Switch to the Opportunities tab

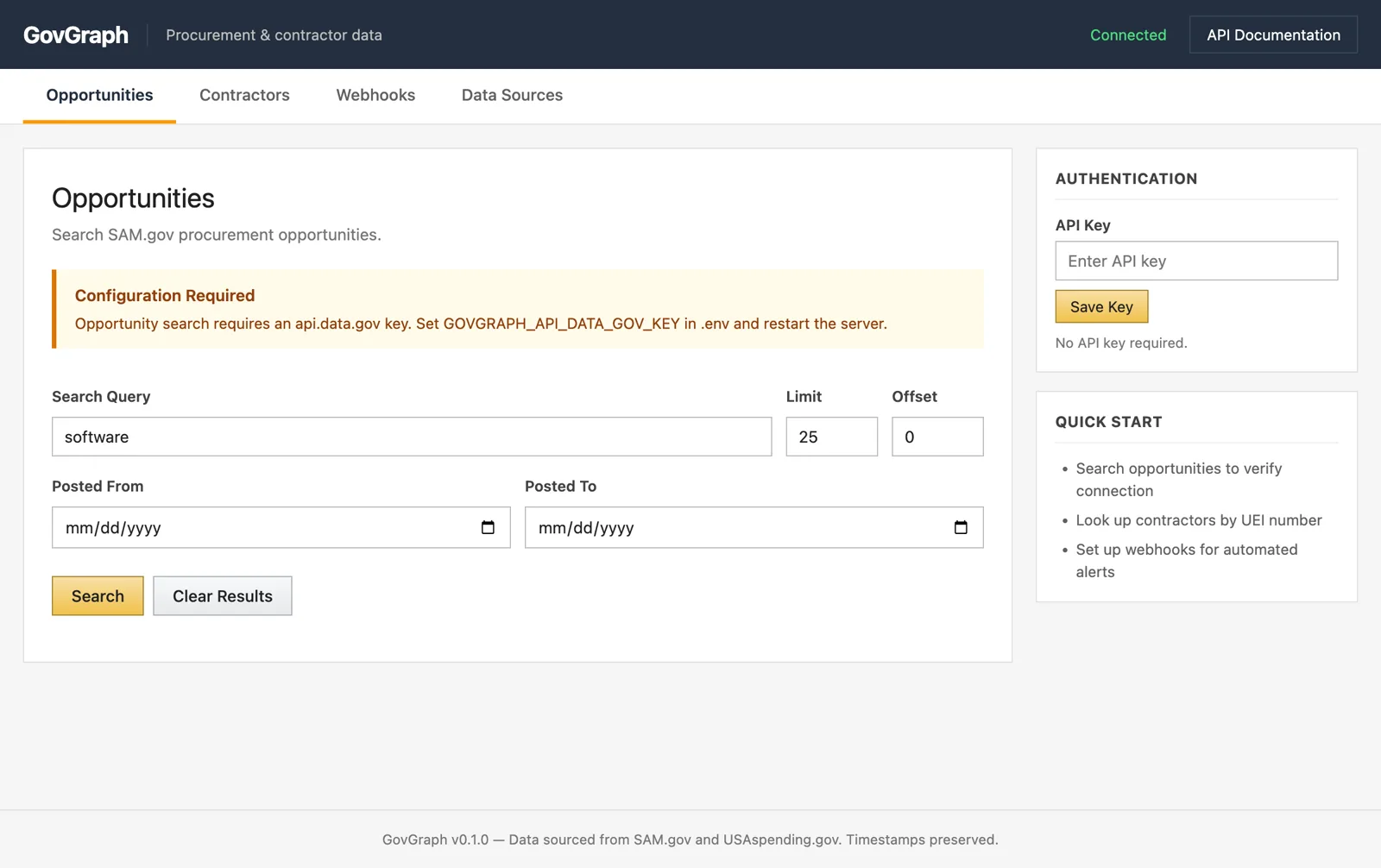coord(99,95)
